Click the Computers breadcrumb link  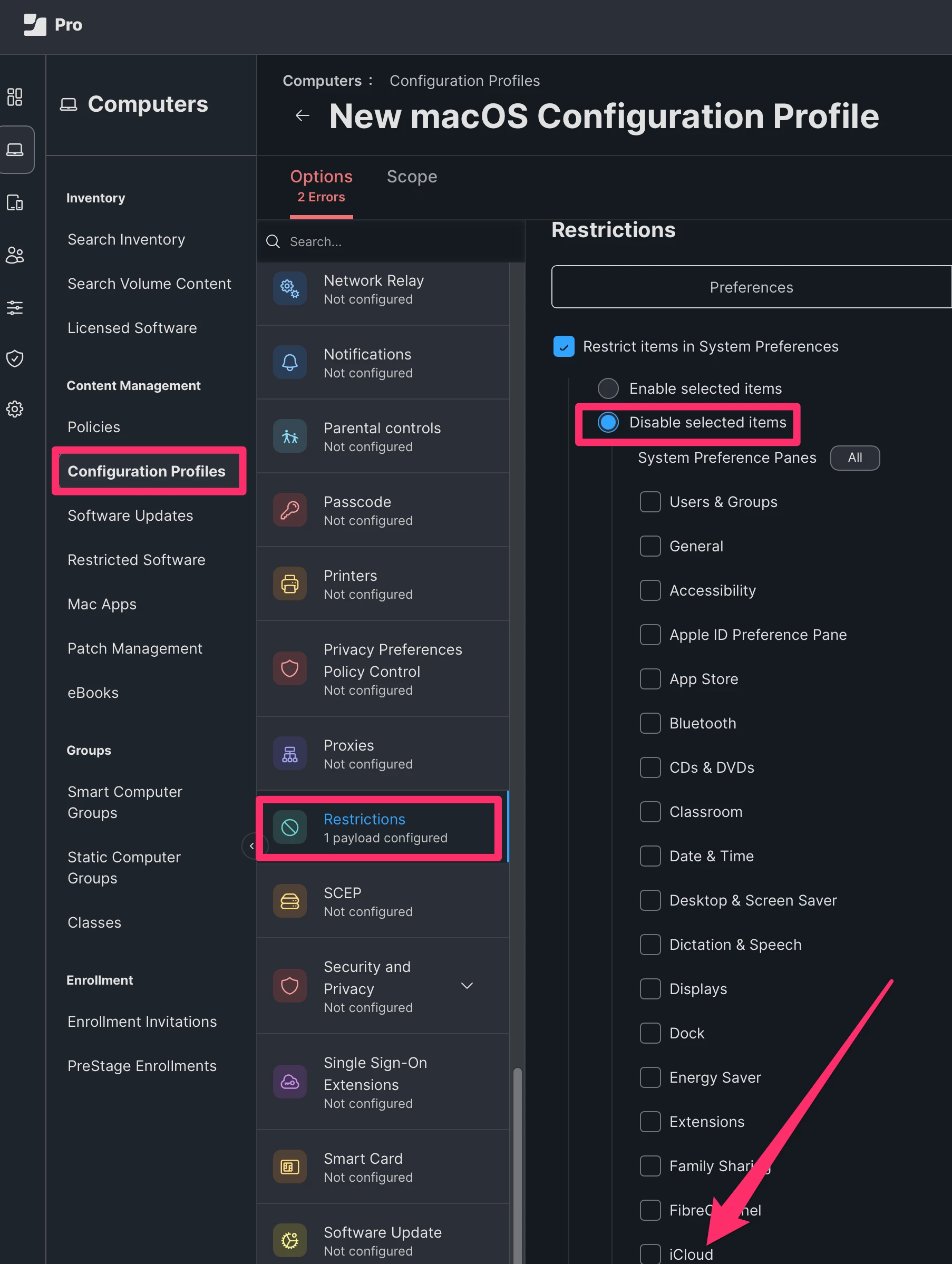tap(322, 81)
